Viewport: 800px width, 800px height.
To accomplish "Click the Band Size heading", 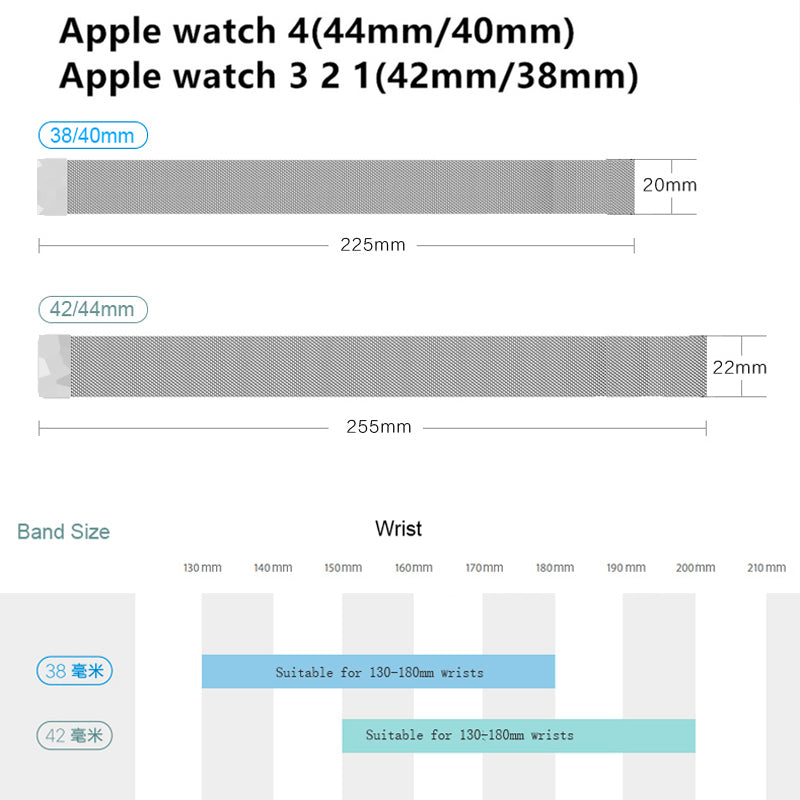I will click(63, 532).
